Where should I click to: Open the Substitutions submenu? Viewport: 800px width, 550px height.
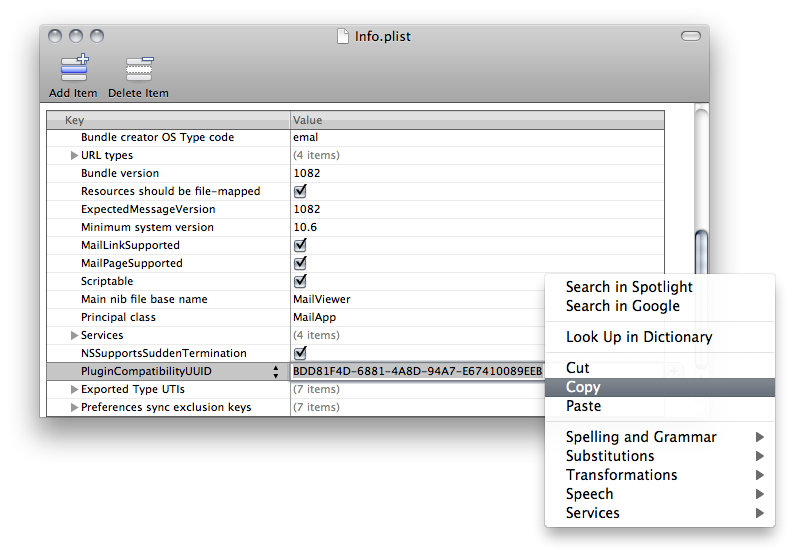coord(660,456)
